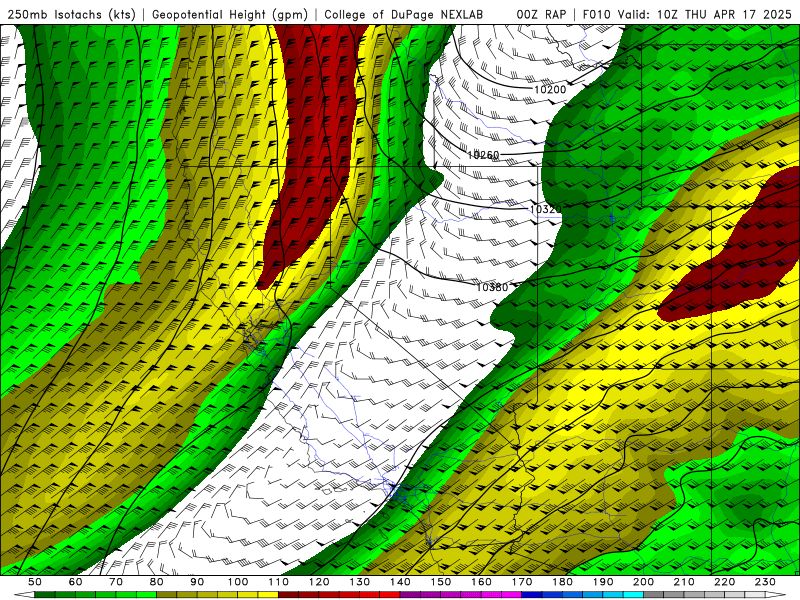The height and width of the screenshot is (600, 800).
Task: Click the 210 value on the color scale
Action: [684, 582]
